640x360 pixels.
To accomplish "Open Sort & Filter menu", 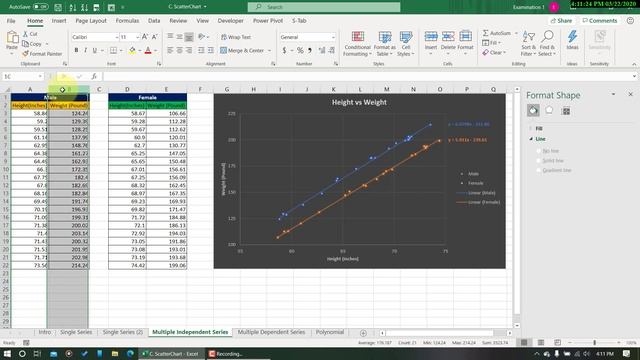I will point(529,44).
